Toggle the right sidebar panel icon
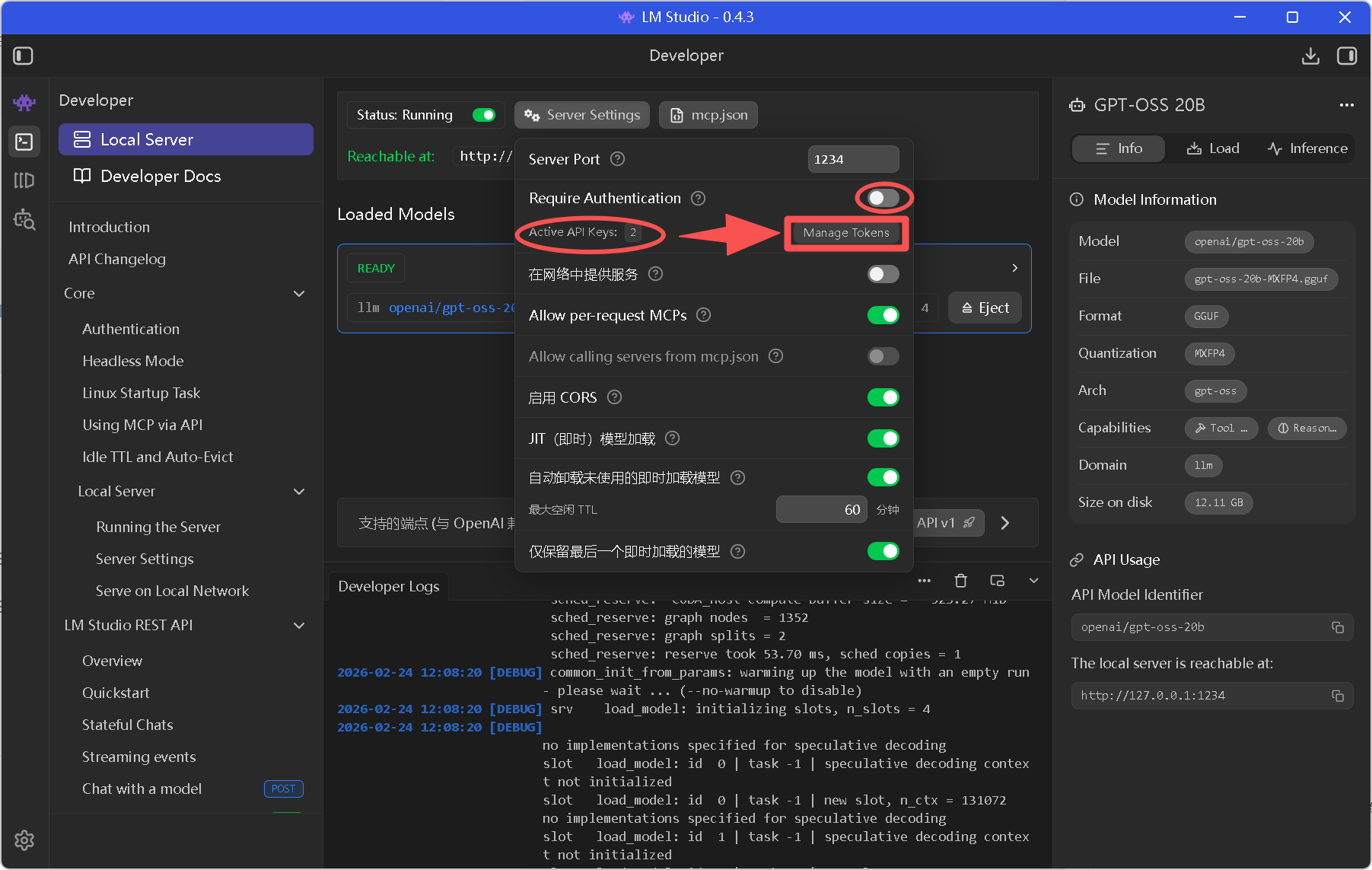The width and height of the screenshot is (1372, 870). coord(1347,56)
